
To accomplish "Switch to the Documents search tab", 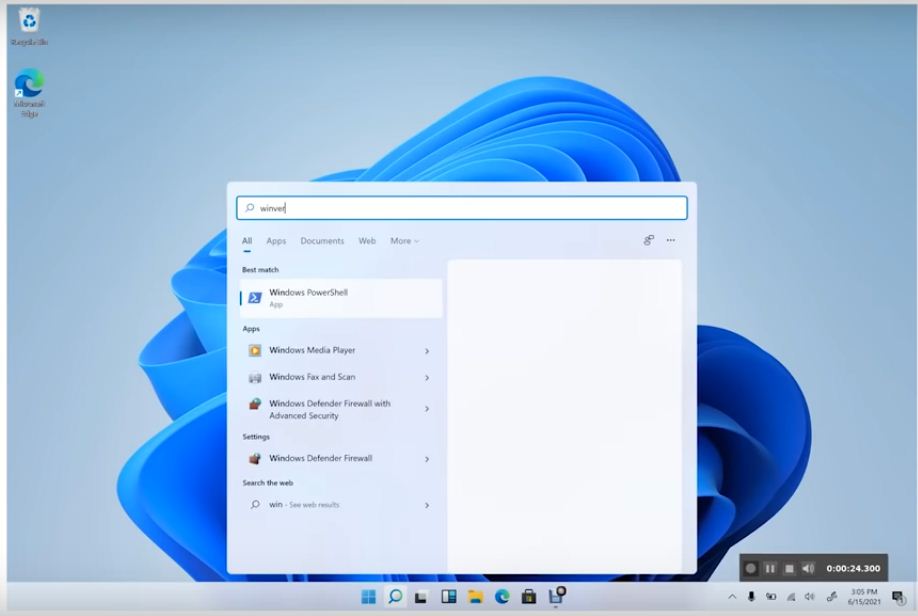I will coord(322,241).
